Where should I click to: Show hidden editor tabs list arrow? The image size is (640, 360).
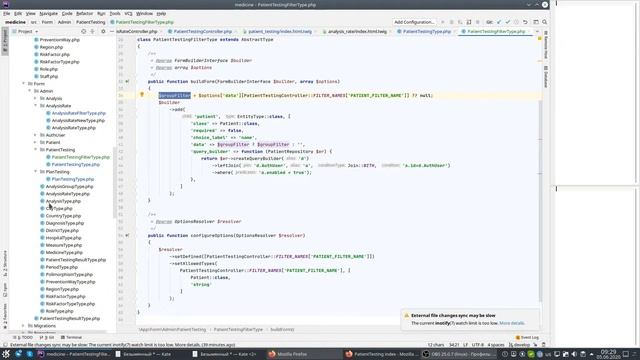coord(537,31)
